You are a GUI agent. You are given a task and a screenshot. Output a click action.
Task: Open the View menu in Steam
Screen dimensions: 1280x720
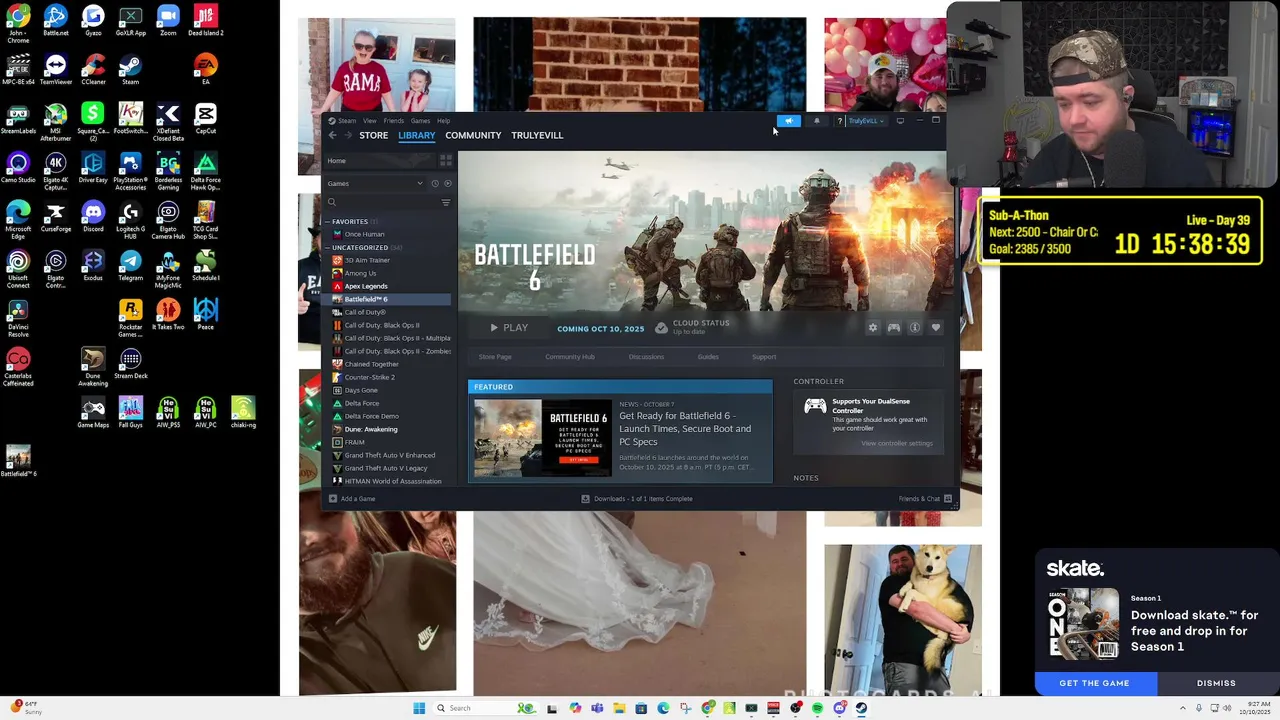point(370,121)
